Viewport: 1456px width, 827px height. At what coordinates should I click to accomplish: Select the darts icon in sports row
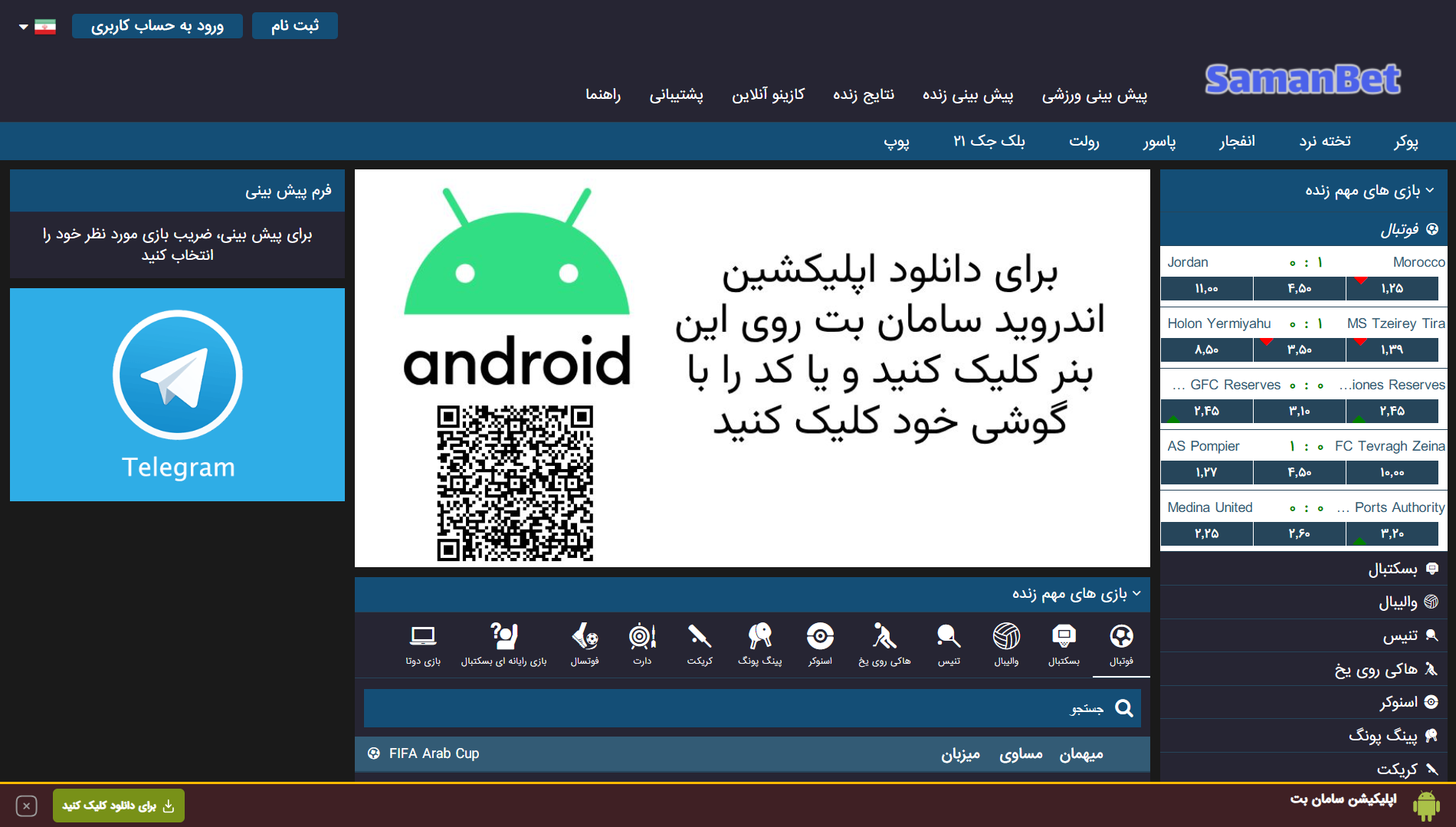(x=642, y=636)
